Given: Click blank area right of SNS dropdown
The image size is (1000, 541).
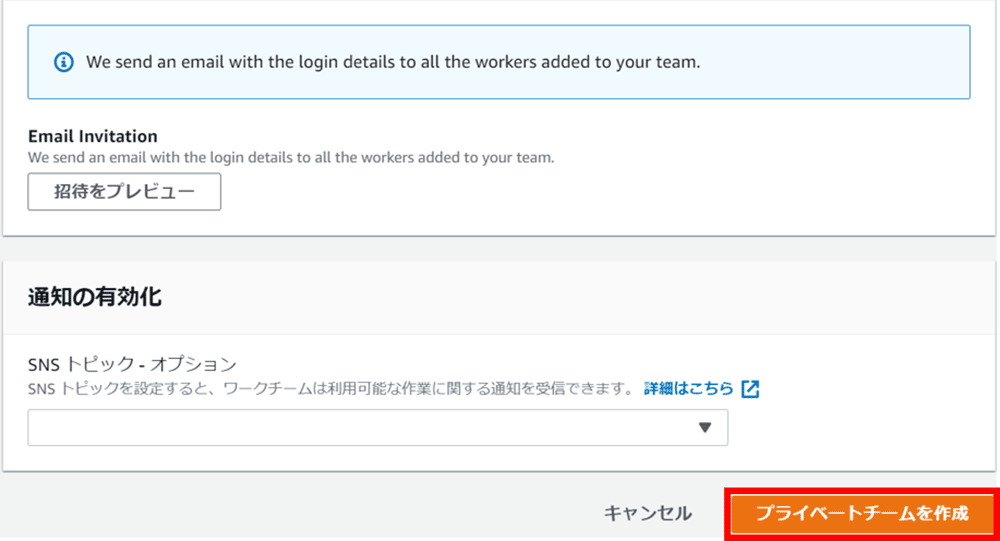Looking at the screenshot, I should (860, 427).
